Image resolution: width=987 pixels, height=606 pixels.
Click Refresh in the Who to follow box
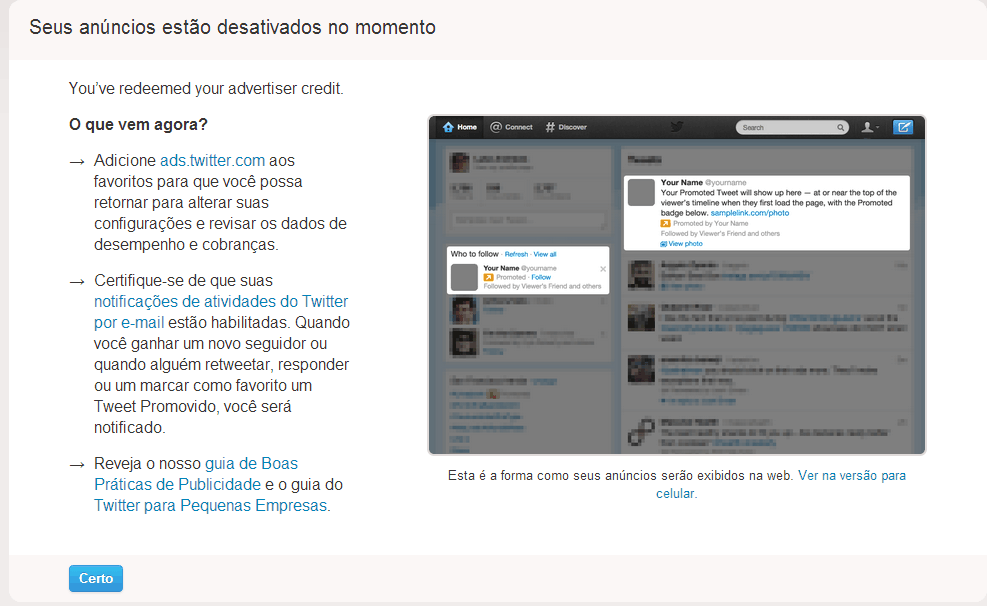[x=516, y=254]
